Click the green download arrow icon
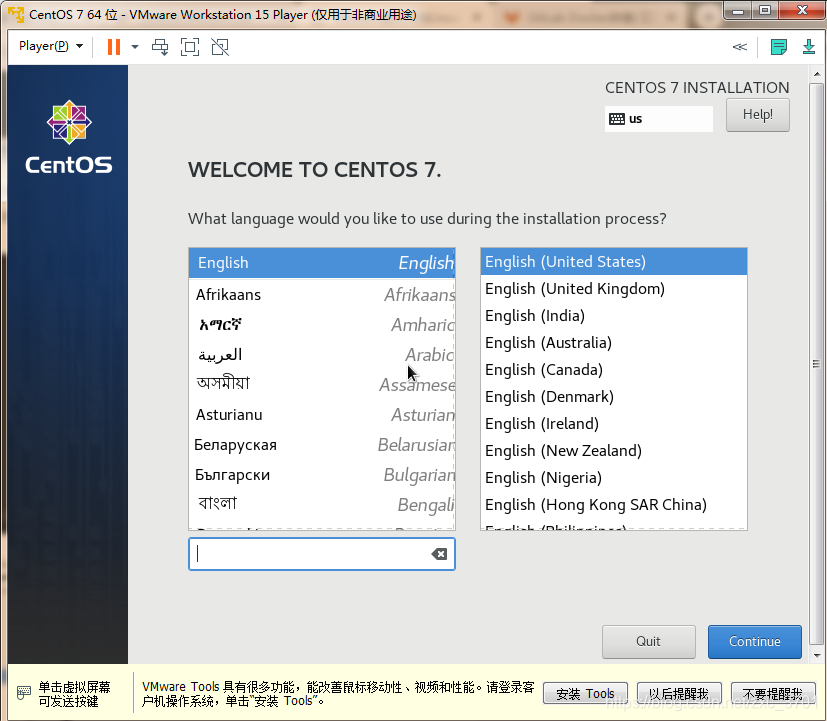Screen dimensions: 827x721 pyautogui.click(x=809, y=47)
